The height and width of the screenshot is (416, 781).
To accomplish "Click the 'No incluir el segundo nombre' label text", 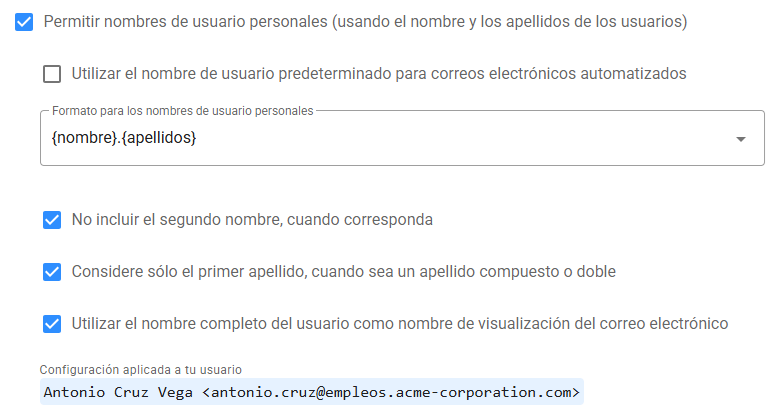I will pyautogui.click(x=252, y=220).
